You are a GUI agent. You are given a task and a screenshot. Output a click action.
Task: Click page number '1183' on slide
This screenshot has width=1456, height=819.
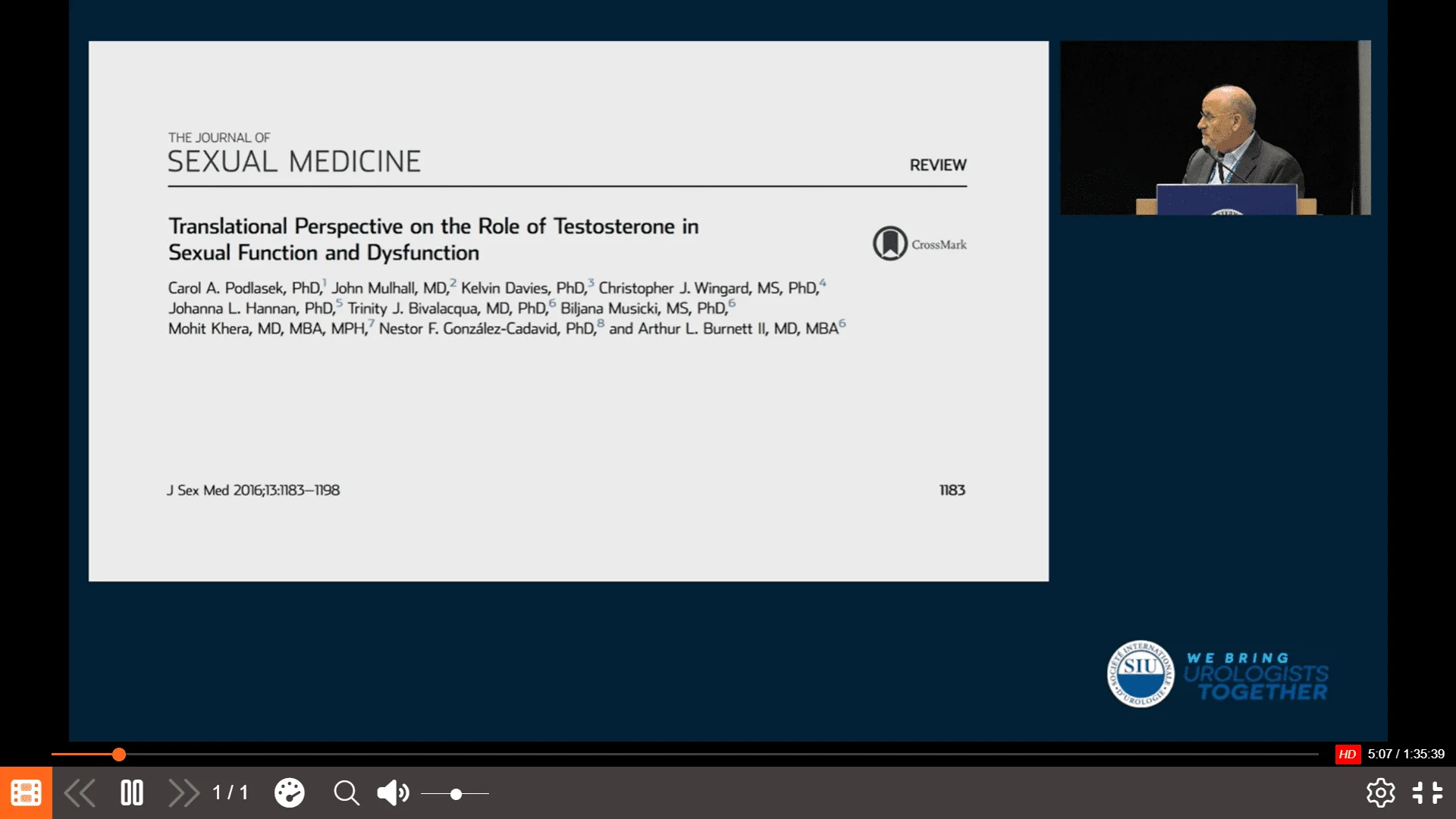pyautogui.click(x=952, y=490)
